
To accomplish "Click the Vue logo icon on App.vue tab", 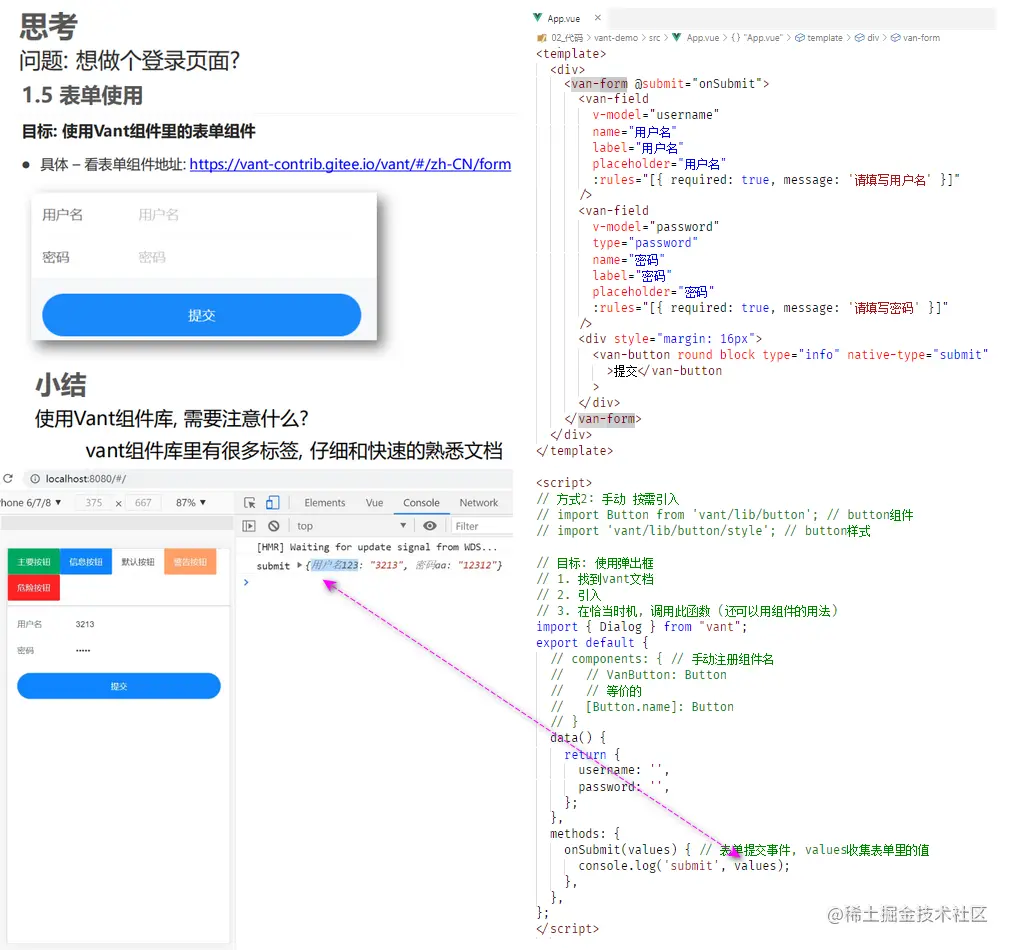I will pyautogui.click(x=538, y=17).
